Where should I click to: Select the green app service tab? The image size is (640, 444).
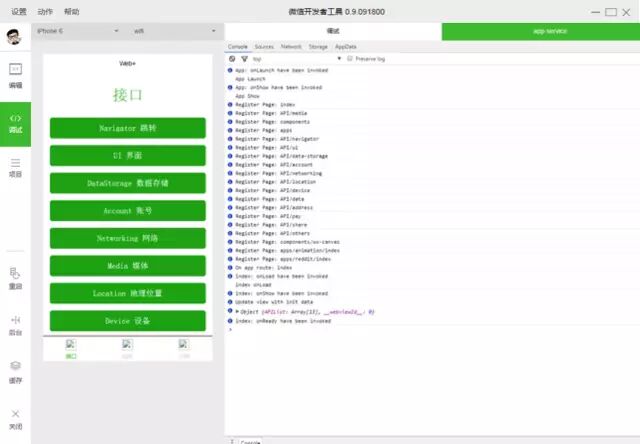(x=541, y=31)
